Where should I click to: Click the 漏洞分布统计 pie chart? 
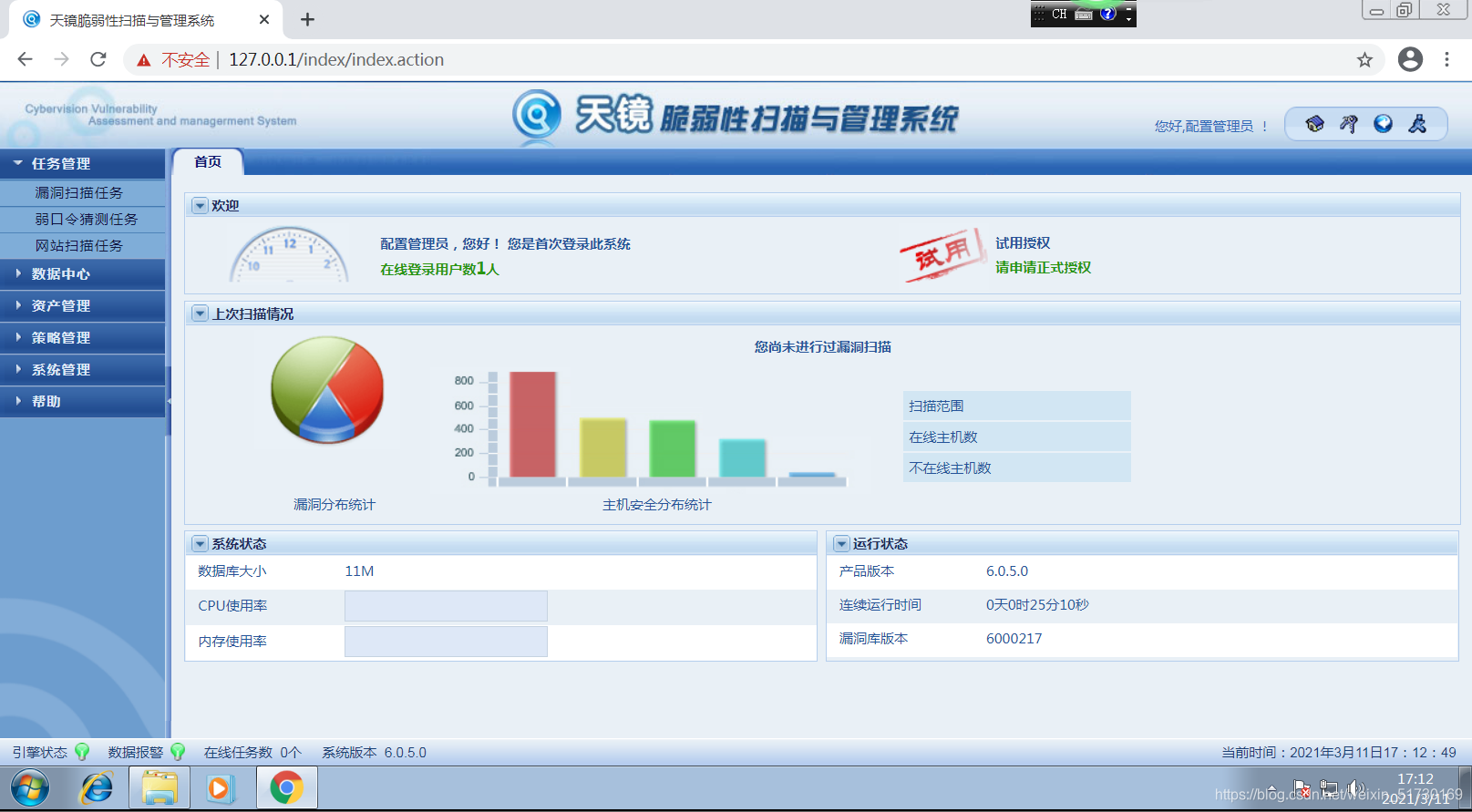click(x=327, y=390)
